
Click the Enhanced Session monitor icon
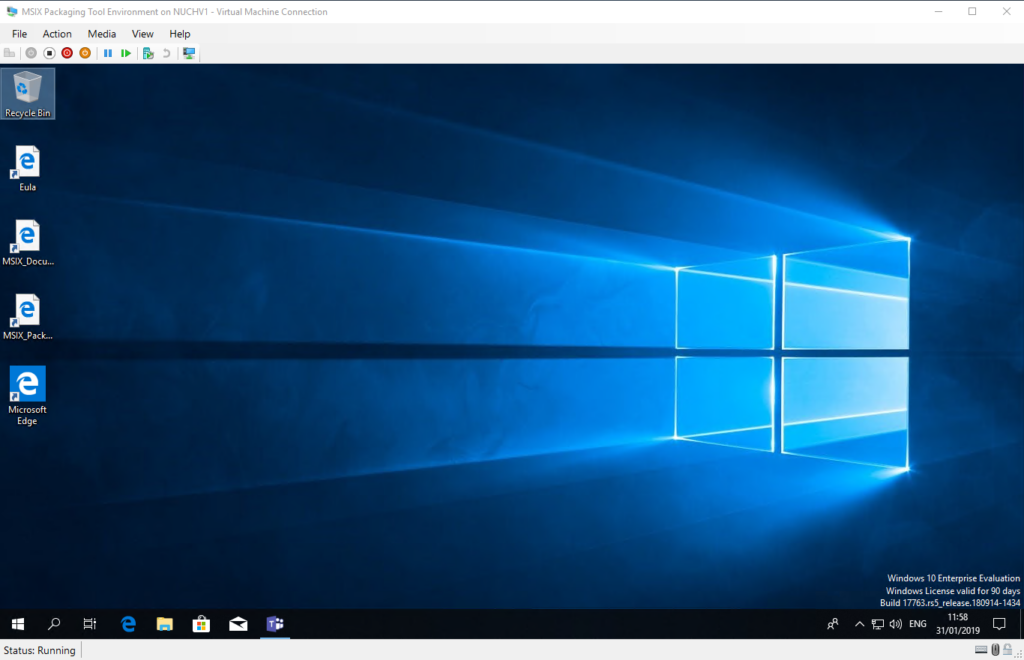(189, 53)
